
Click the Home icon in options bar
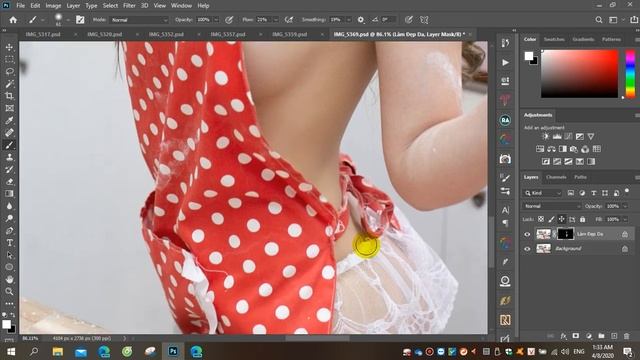[13, 20]
